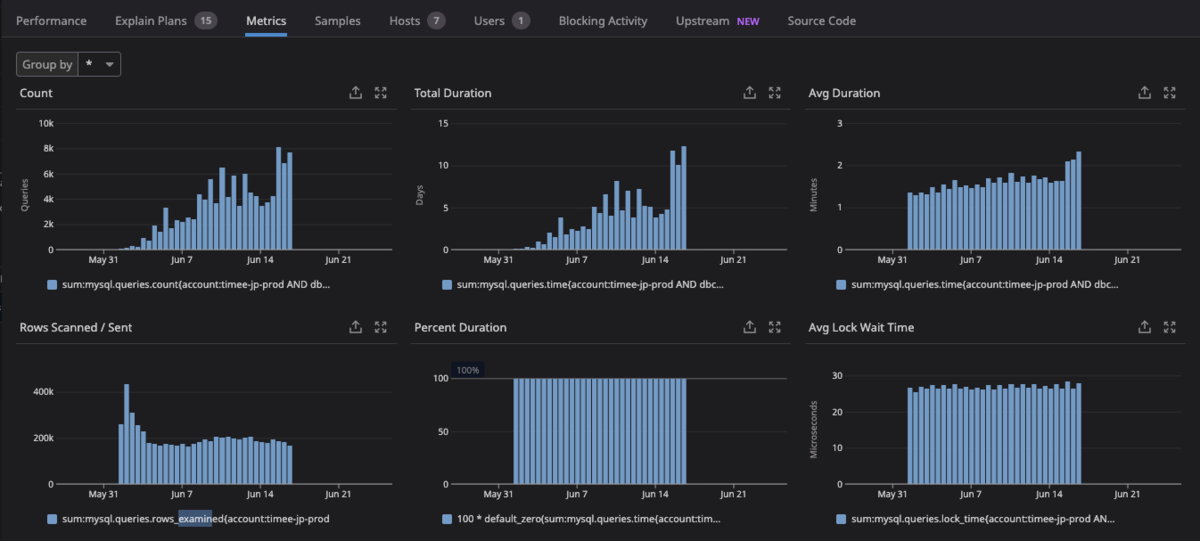Export the Rows Scanned / Sent graph
Image resolution: width=1200 pixels, height=541 pixels.
356,327
